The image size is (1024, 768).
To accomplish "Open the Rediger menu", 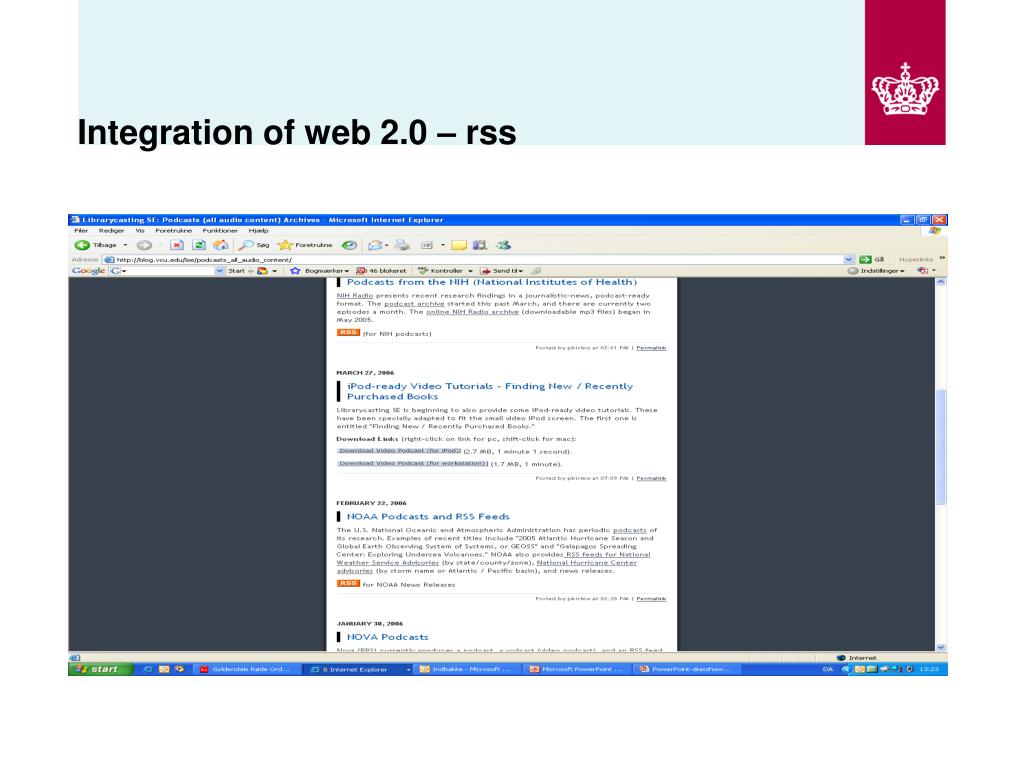I will [x=111, y=231].
